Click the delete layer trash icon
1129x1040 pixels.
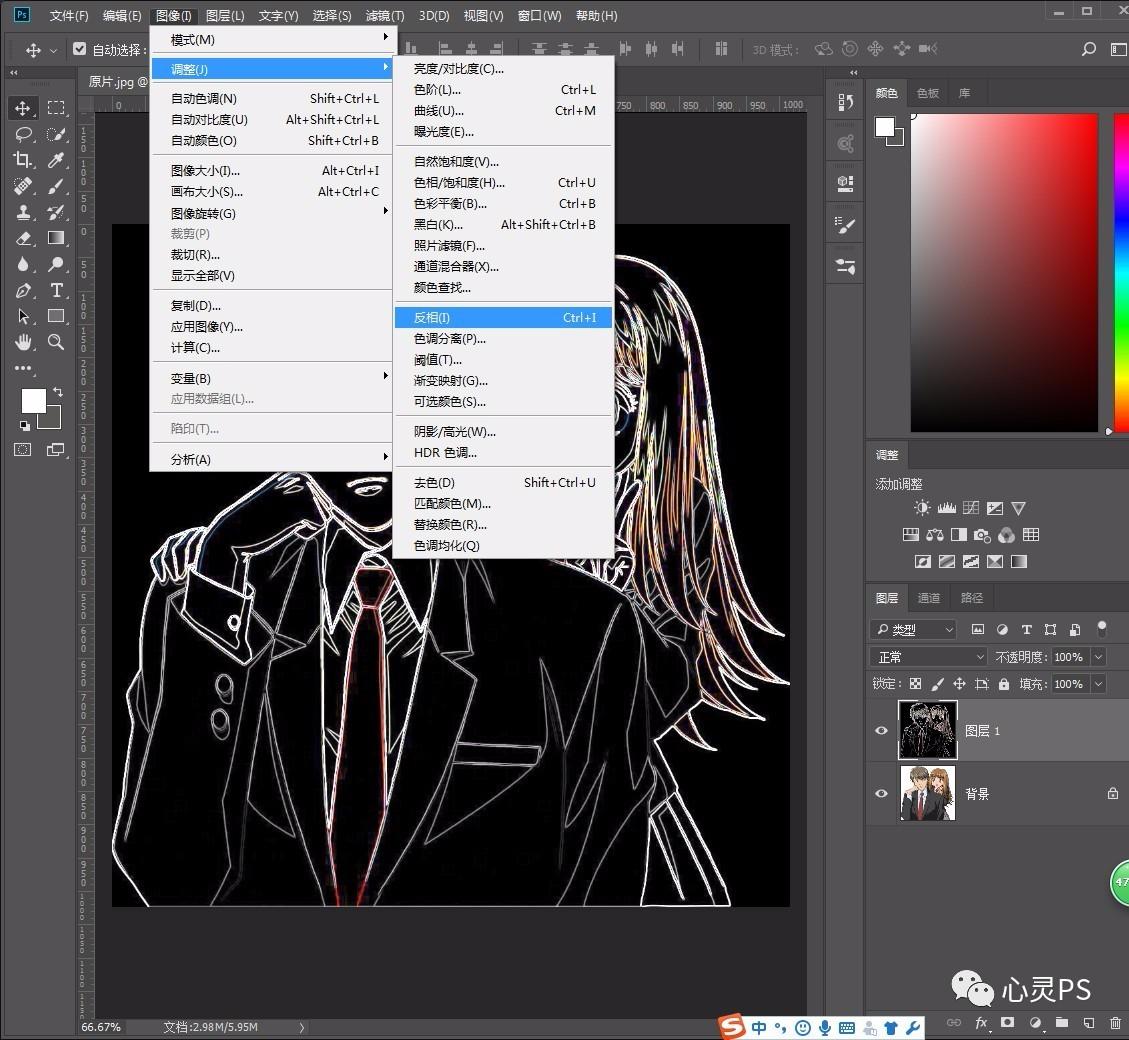point(1115,1023)
